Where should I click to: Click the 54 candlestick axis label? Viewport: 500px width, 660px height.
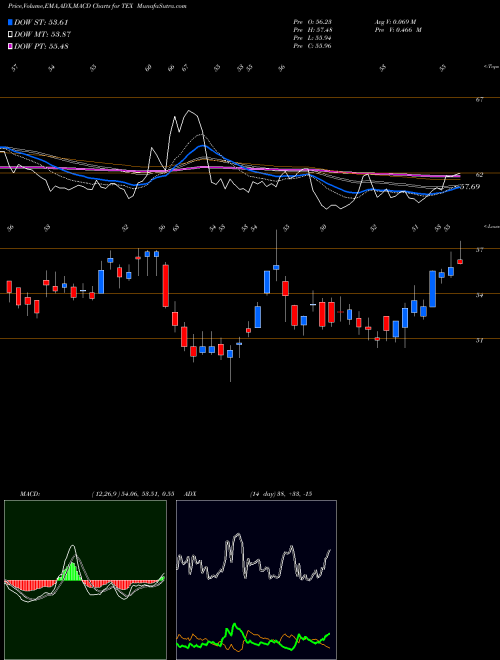coord(479,295)
